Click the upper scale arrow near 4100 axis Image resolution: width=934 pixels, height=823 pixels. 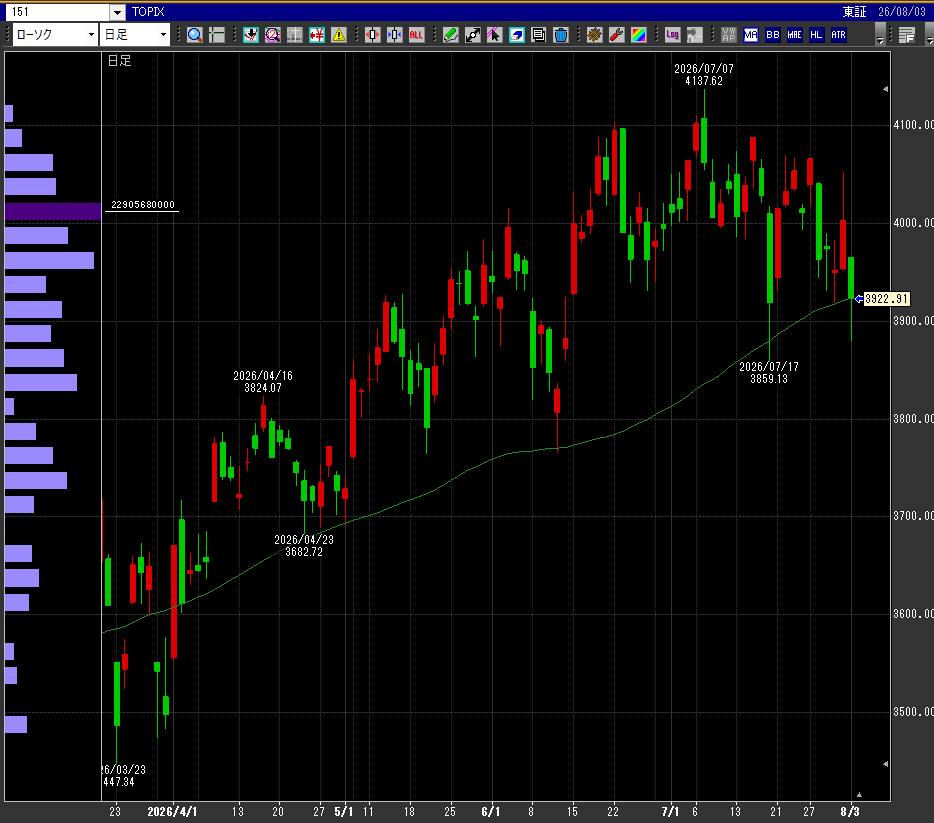[x=885, y=89]
